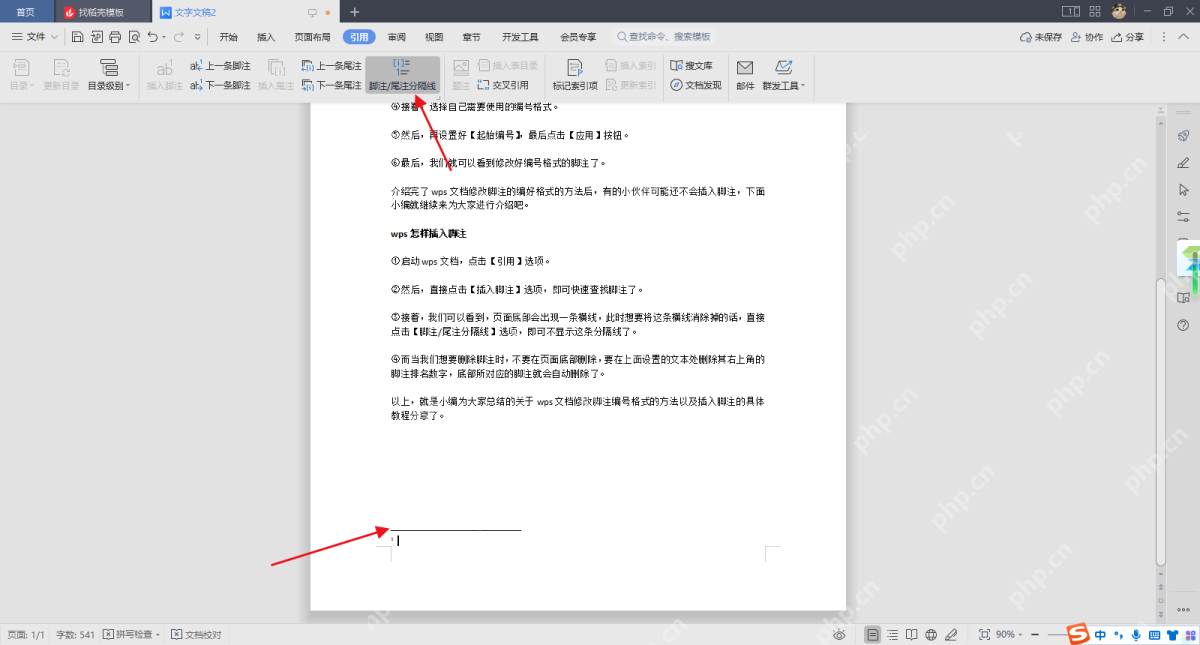Screen dimensions: 1200x645
Task: Open the more options vertical dots menu
Action: (x=1164, y=37)
